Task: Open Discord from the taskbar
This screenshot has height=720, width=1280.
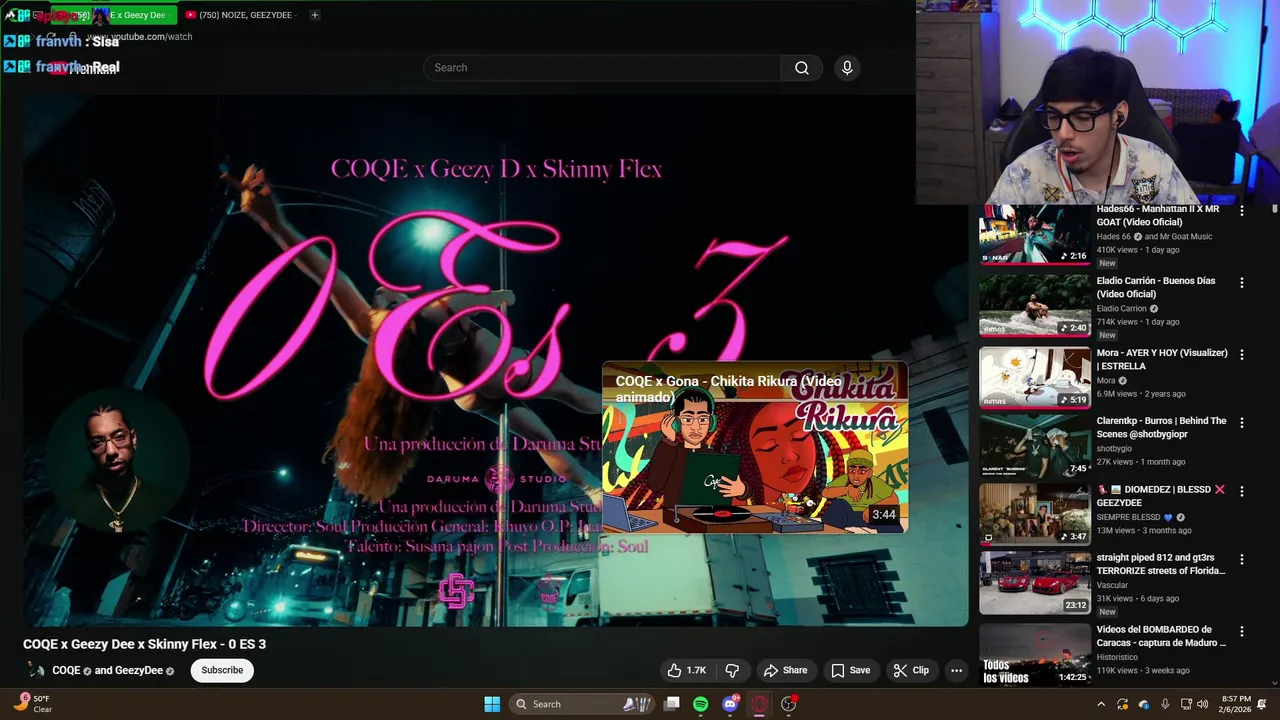Action: click(x=730, y=704)
